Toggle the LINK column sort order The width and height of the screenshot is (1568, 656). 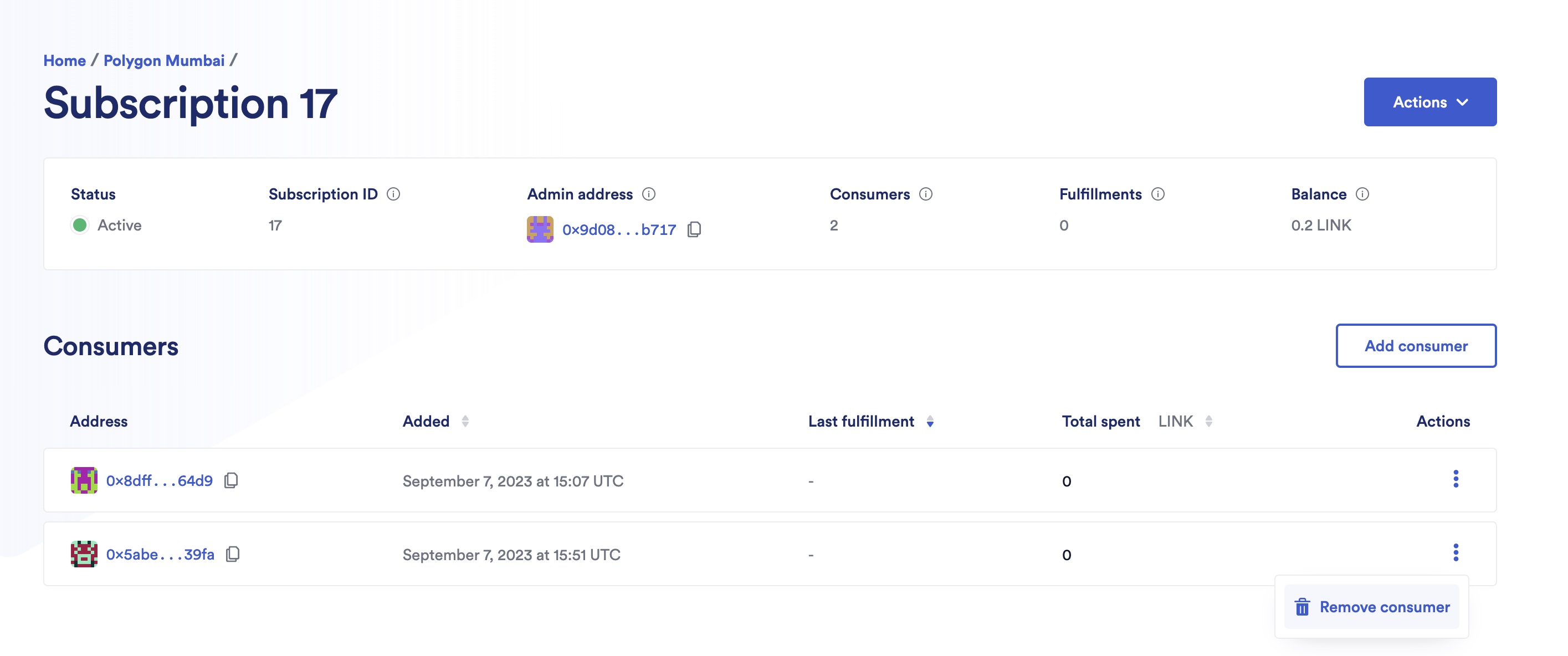[1208, 421]
